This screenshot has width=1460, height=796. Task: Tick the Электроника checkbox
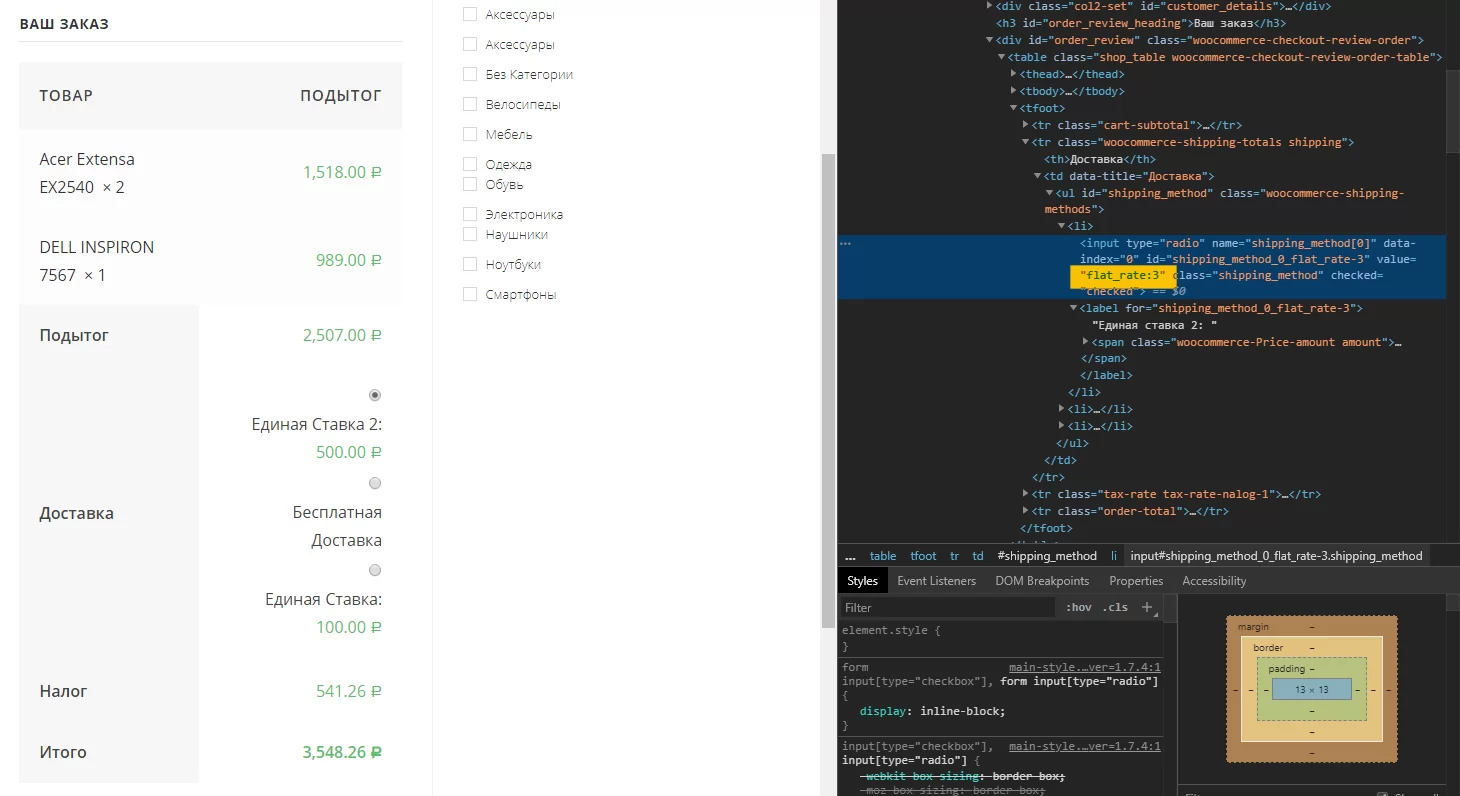[470, 214]
